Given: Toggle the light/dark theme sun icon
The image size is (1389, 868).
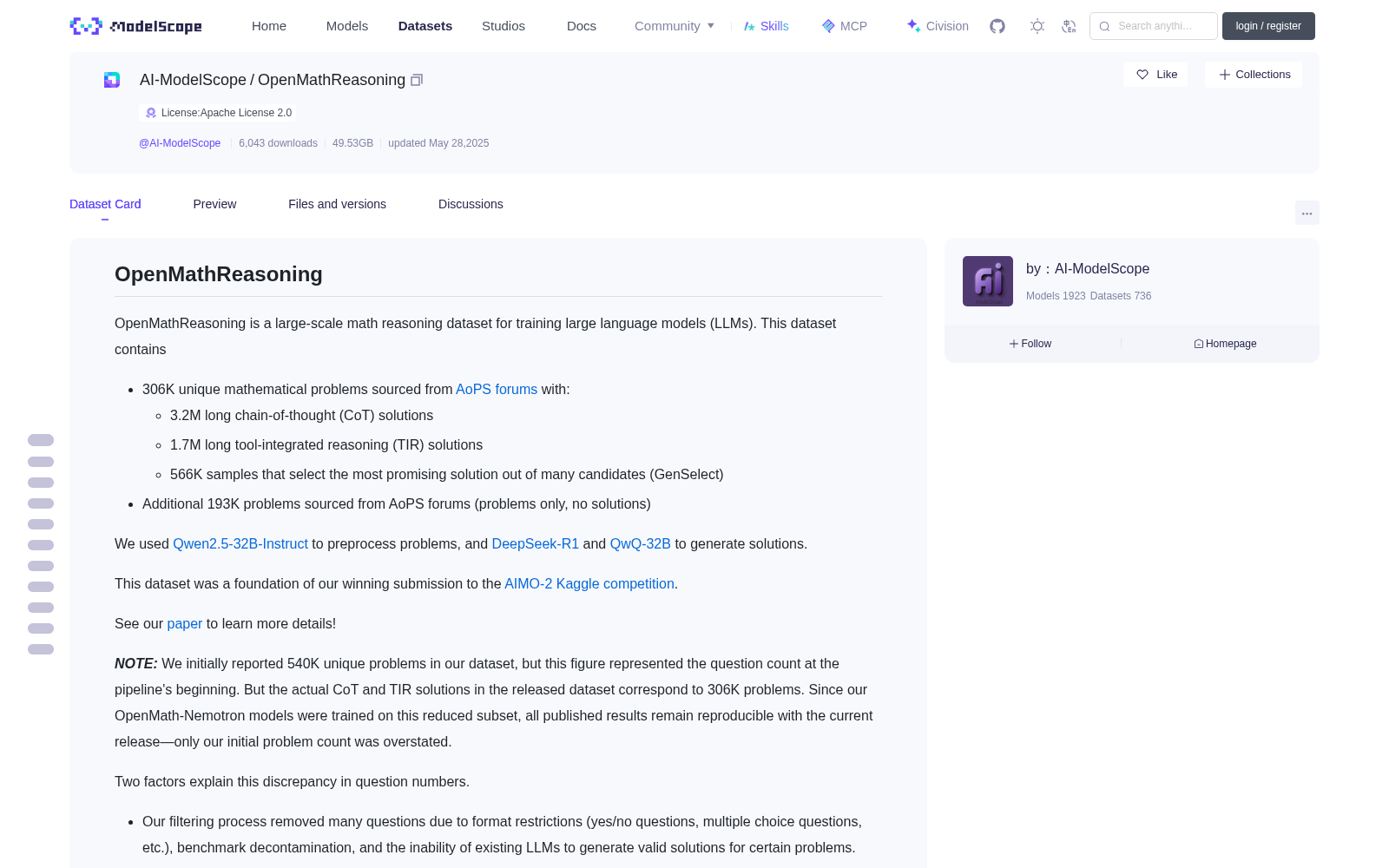Looking at the screenshot, I should point(1037,26).
